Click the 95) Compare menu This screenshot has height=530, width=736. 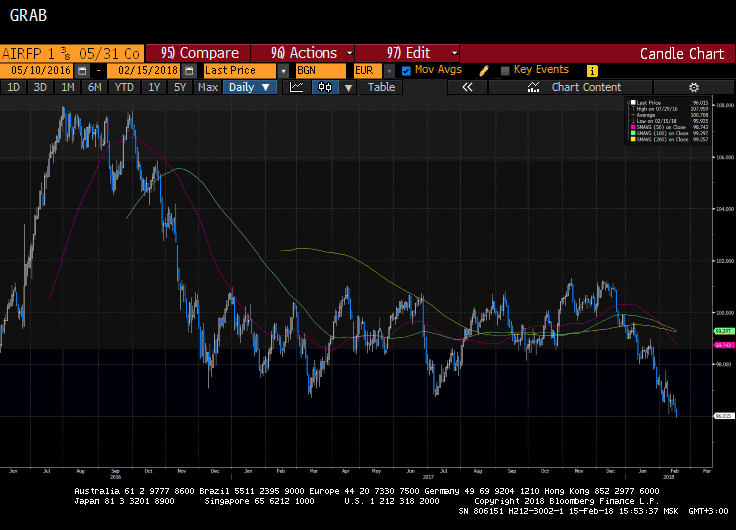[x=198, y=53]
